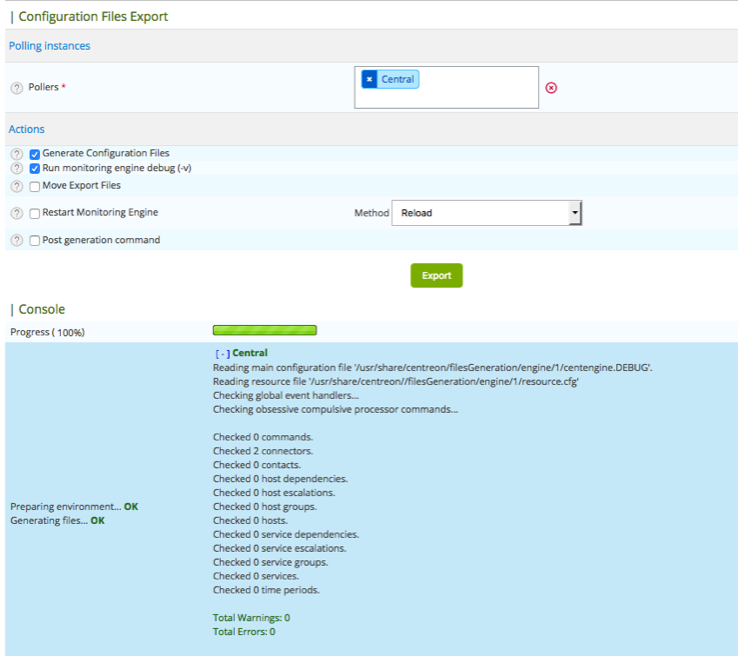The image size is (738, 656).
Task: Click help icon next to Pollers
Action: [16, 88]
